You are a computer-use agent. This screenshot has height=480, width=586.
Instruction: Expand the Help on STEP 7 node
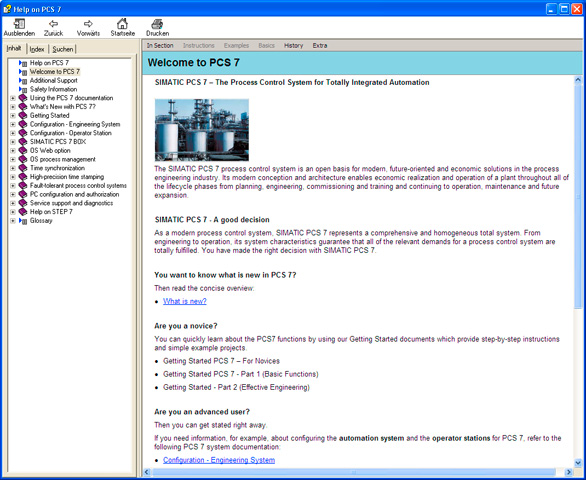13,212
